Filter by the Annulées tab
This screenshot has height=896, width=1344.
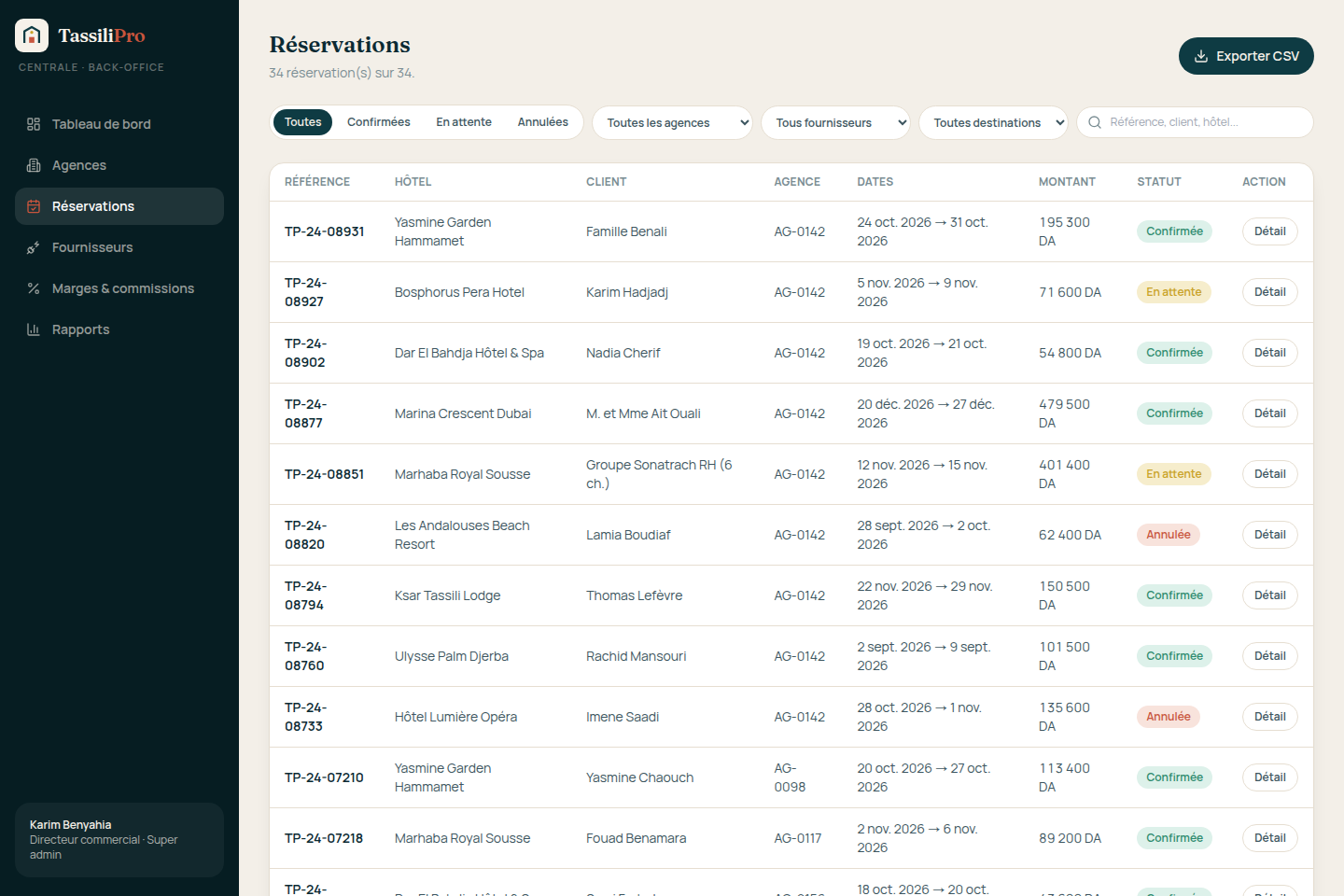tap(543, 122)
